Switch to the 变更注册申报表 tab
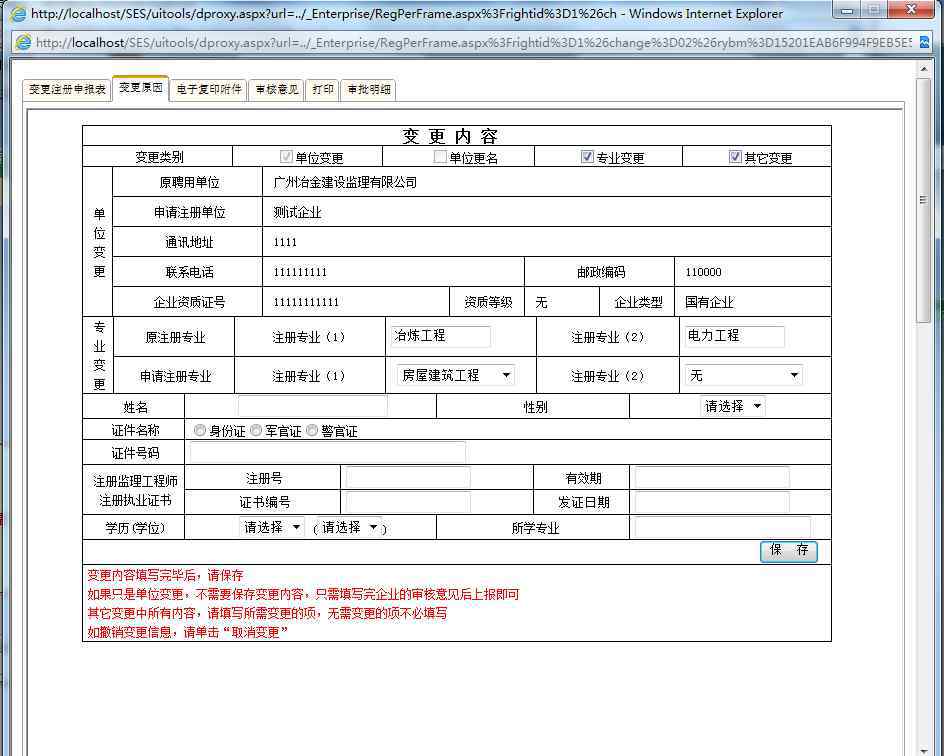 point(67,89)
